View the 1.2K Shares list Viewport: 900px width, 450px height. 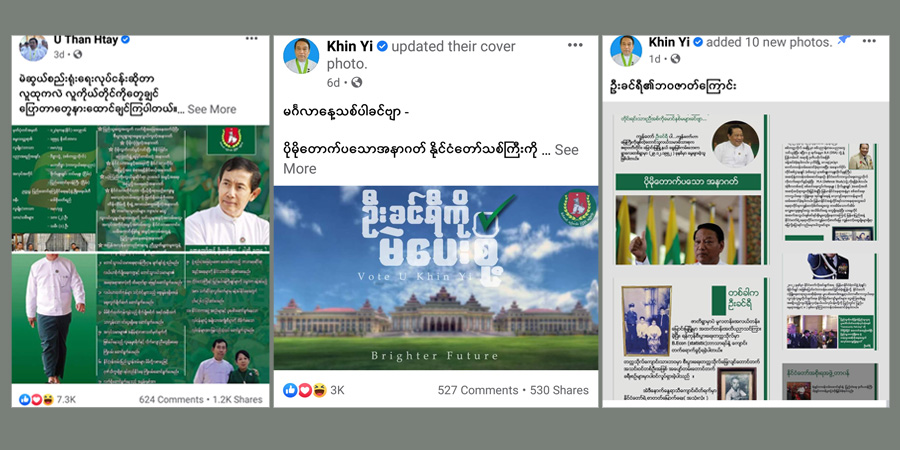pyautogui.click(x=238, y=399)
